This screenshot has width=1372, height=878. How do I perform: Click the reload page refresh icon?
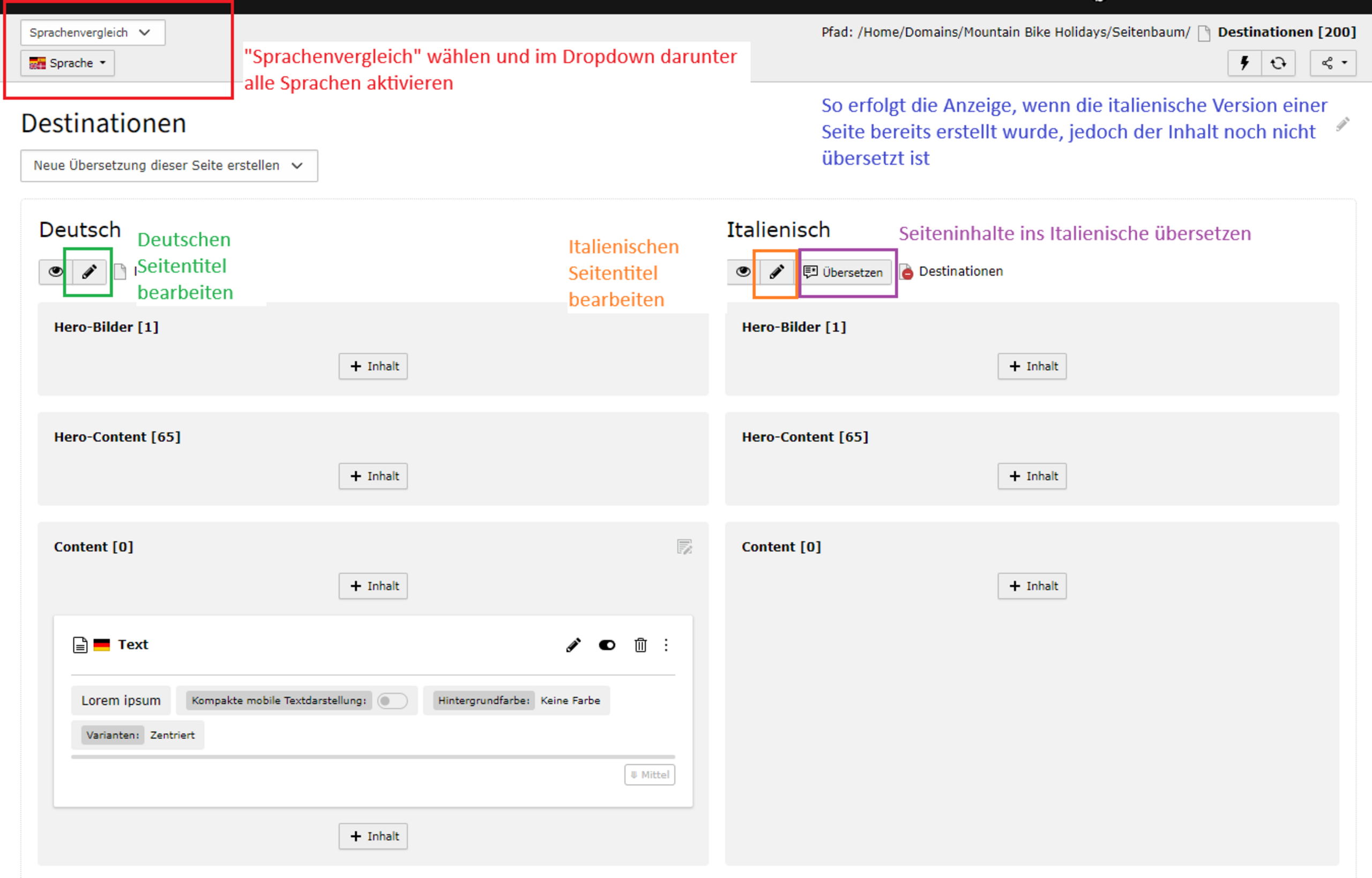pyautogui.click(x=1278, y=63)
